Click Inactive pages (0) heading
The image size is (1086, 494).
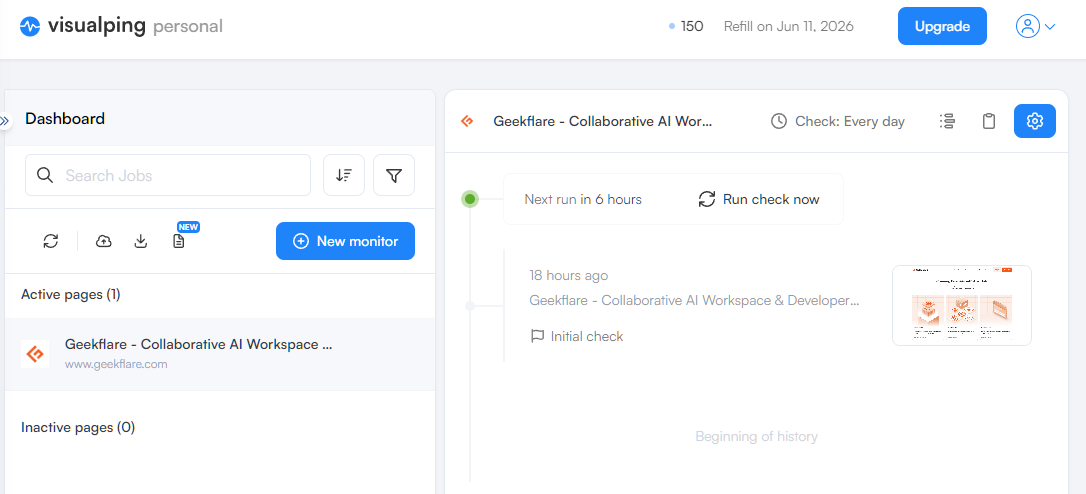pyautogui.click(x=78, y=427)
